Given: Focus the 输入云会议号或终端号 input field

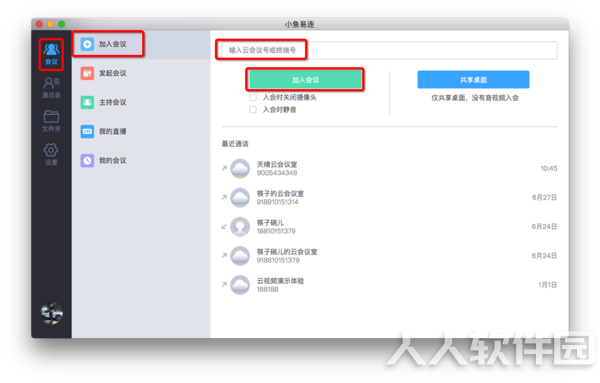Looking at the screenshot, I should pos(389,50).
